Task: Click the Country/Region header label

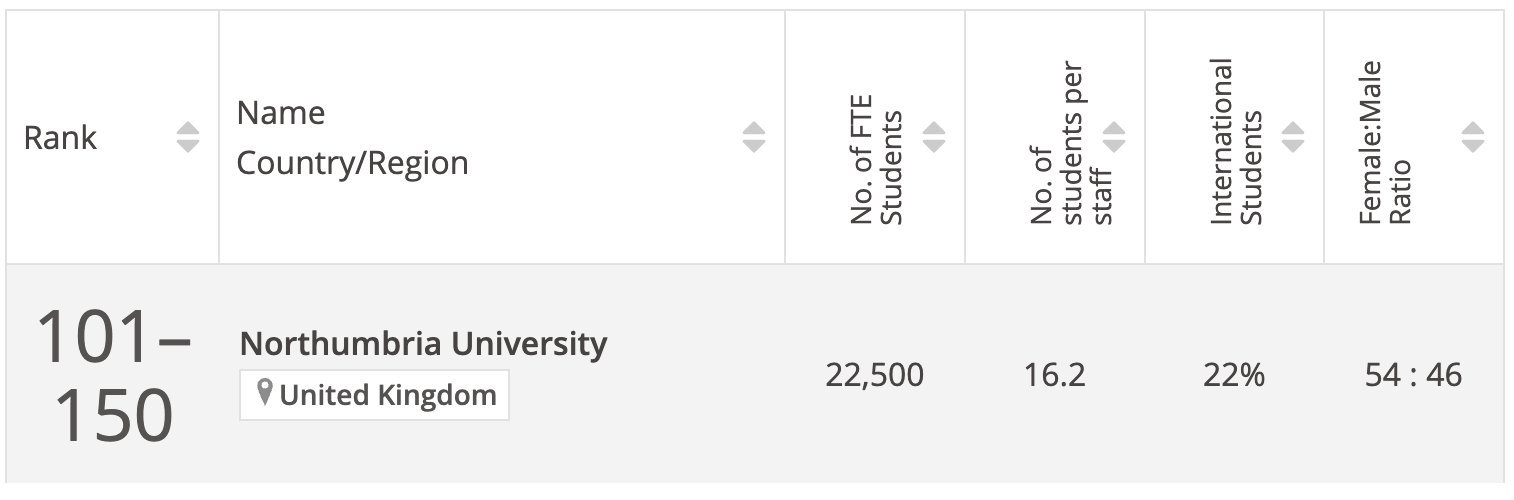Action: click(x=352, y=163)
